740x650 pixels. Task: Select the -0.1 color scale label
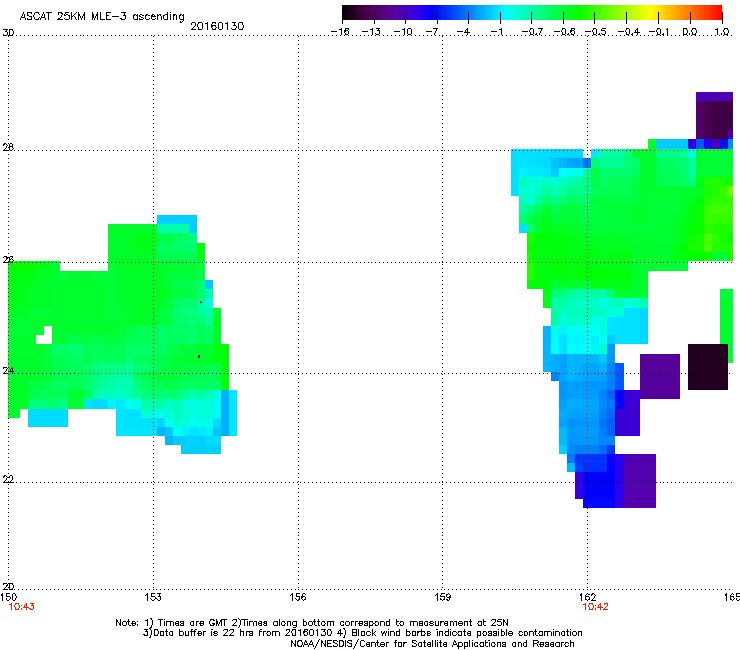[x=660, y=32]
